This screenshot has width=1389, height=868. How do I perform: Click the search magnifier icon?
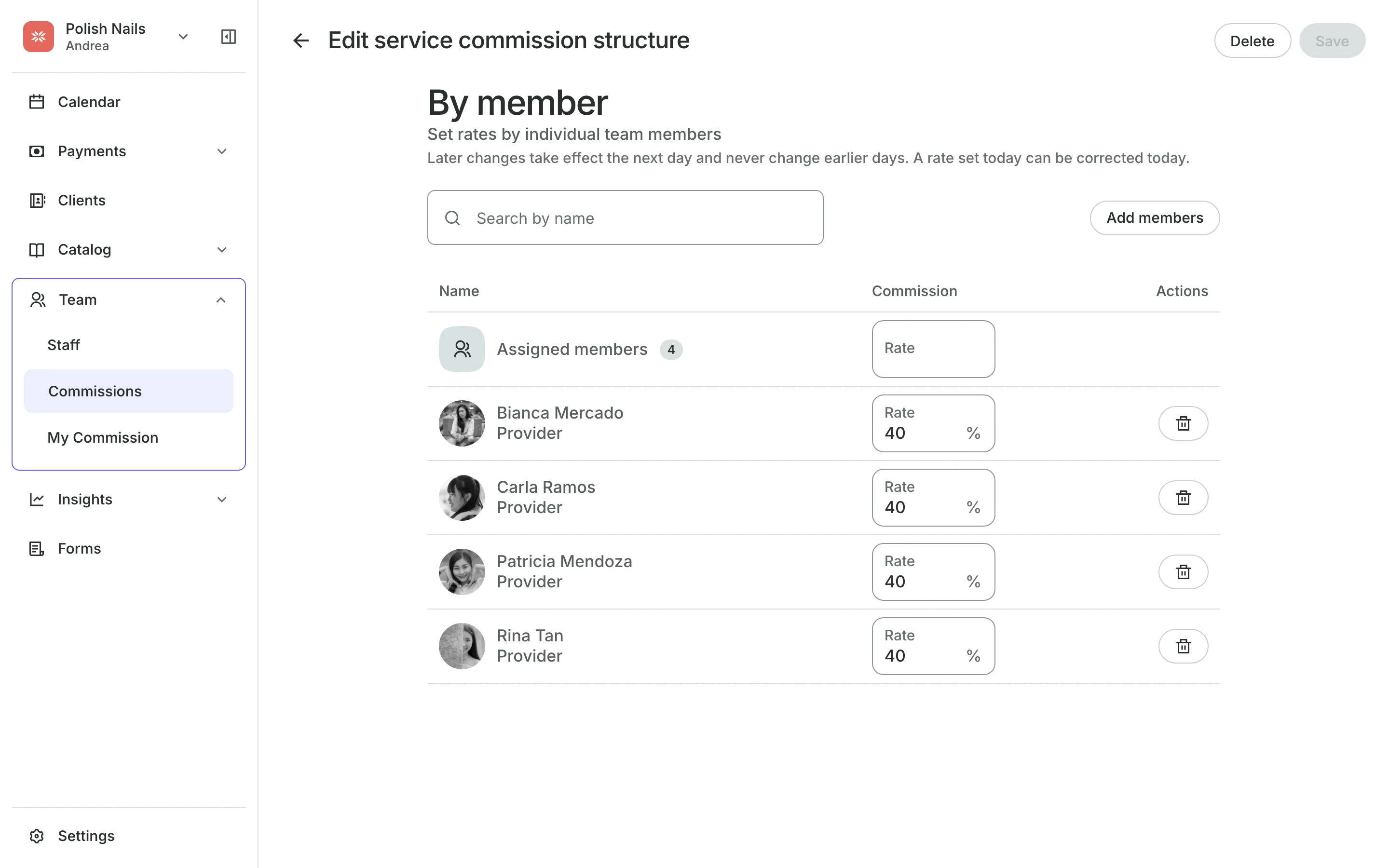(x=452, y=218)
